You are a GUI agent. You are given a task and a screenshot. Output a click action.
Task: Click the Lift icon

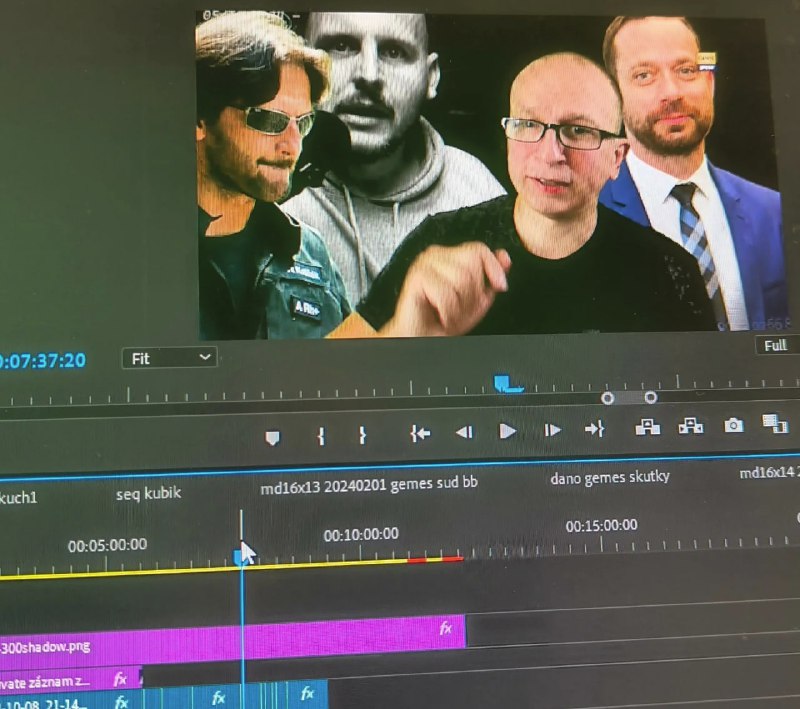648,426
